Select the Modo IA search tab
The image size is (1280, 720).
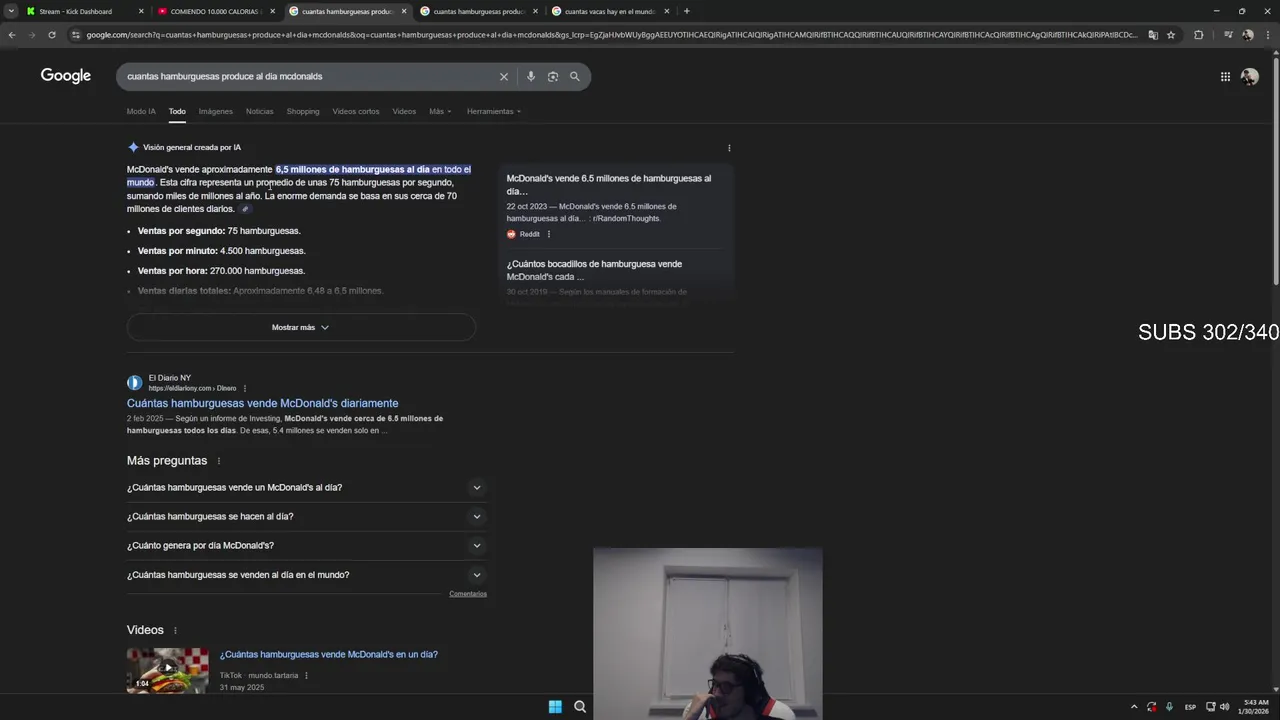pos(141,111)
